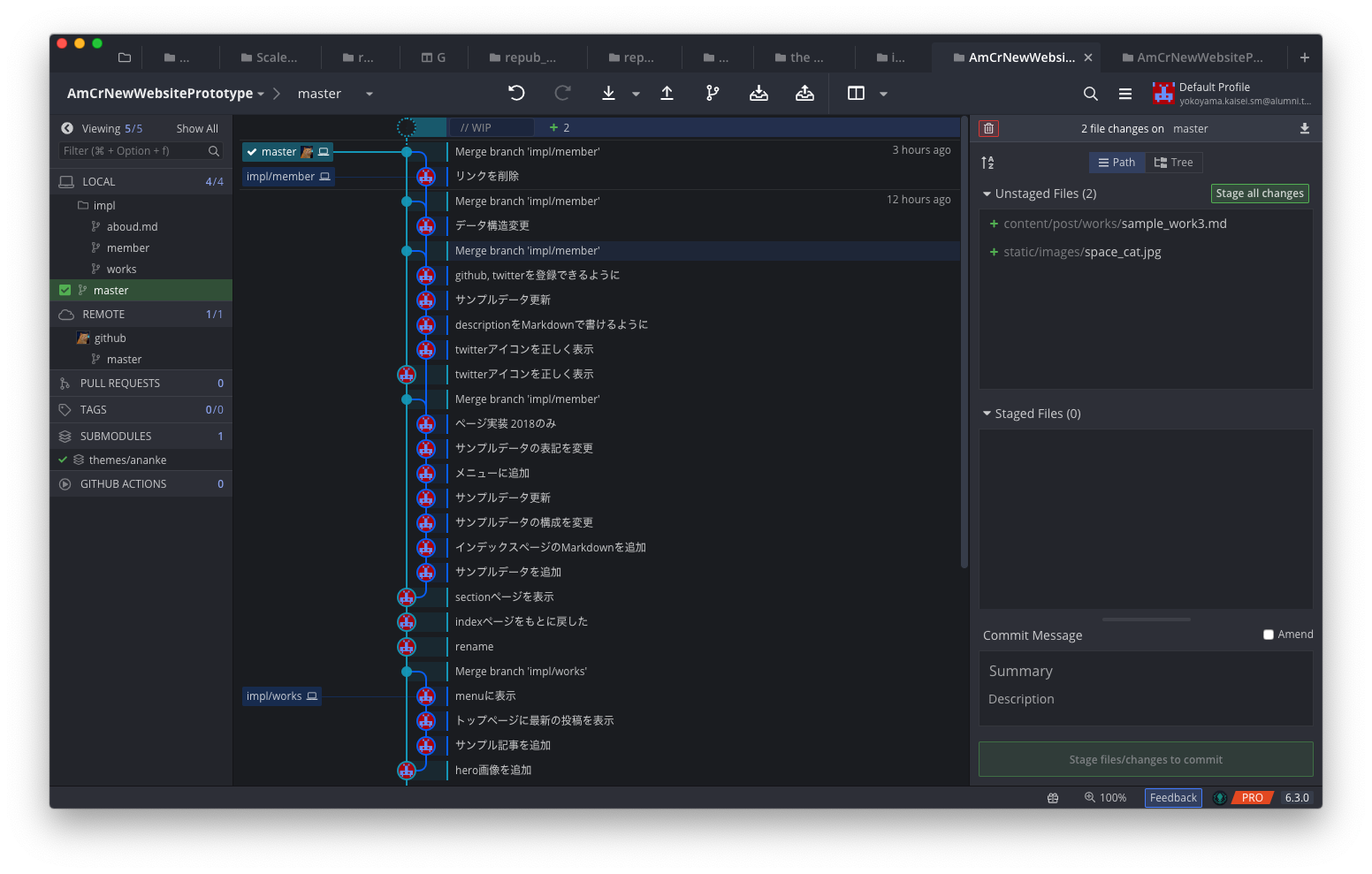Switch to the AmCrNewWebsiteP... tab
Image resolution: width=1372 pixels, height=874 pixels.
(1192, 57)
